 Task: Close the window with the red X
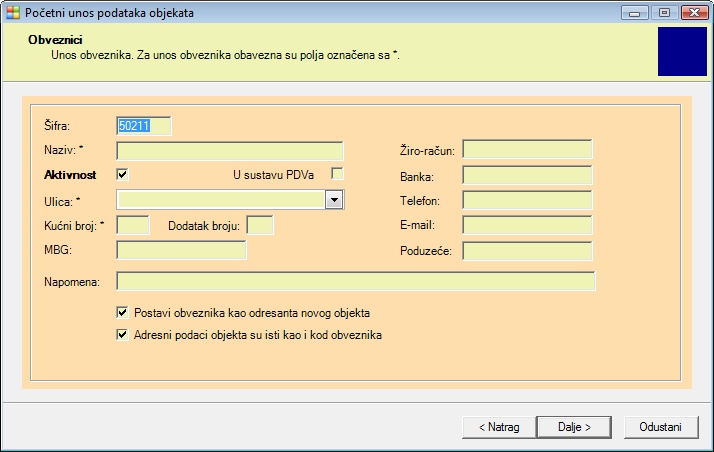(694, 13)
